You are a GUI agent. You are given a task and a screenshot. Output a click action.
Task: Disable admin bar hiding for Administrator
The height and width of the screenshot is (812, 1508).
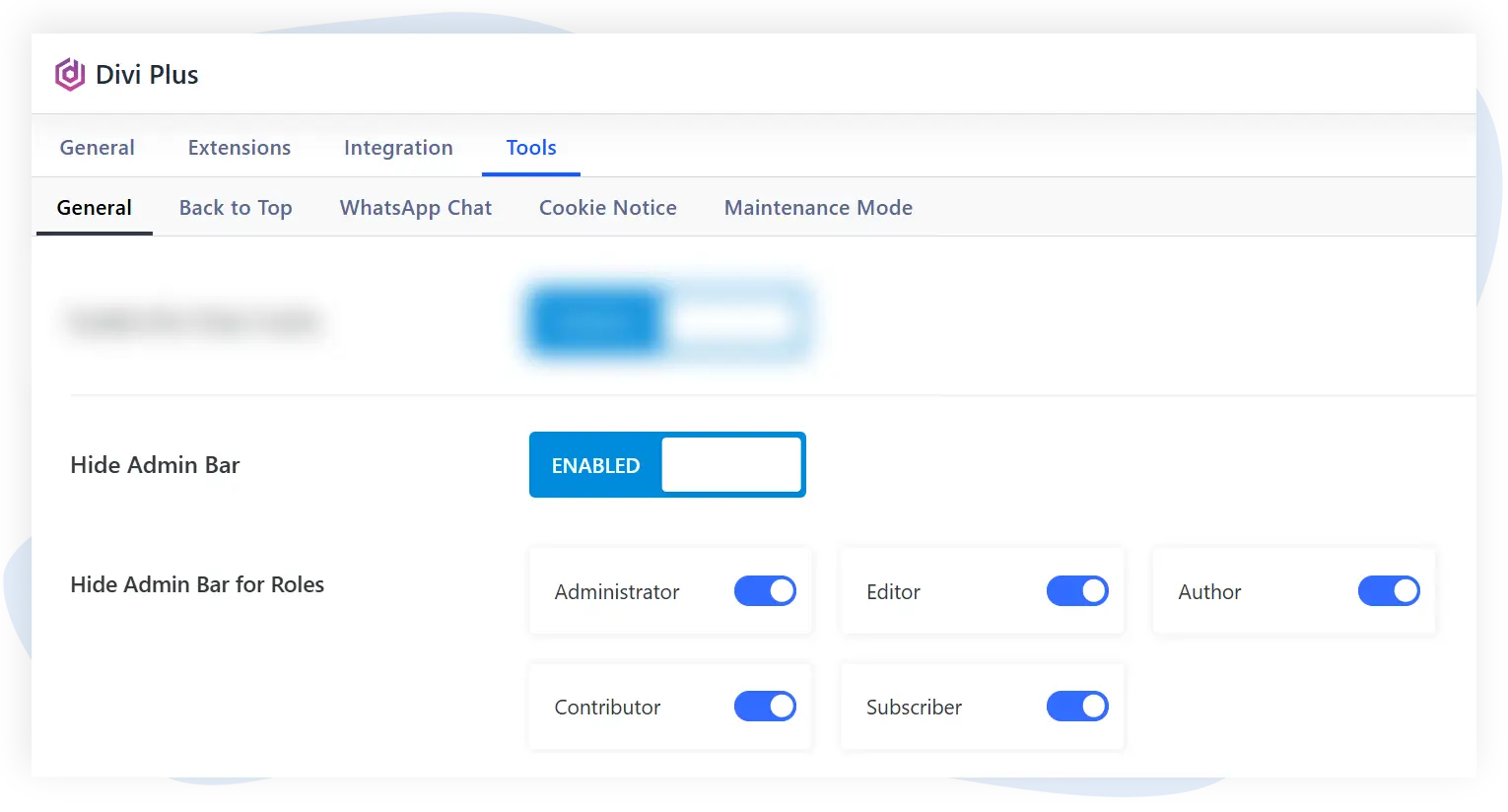pos(765,591)
